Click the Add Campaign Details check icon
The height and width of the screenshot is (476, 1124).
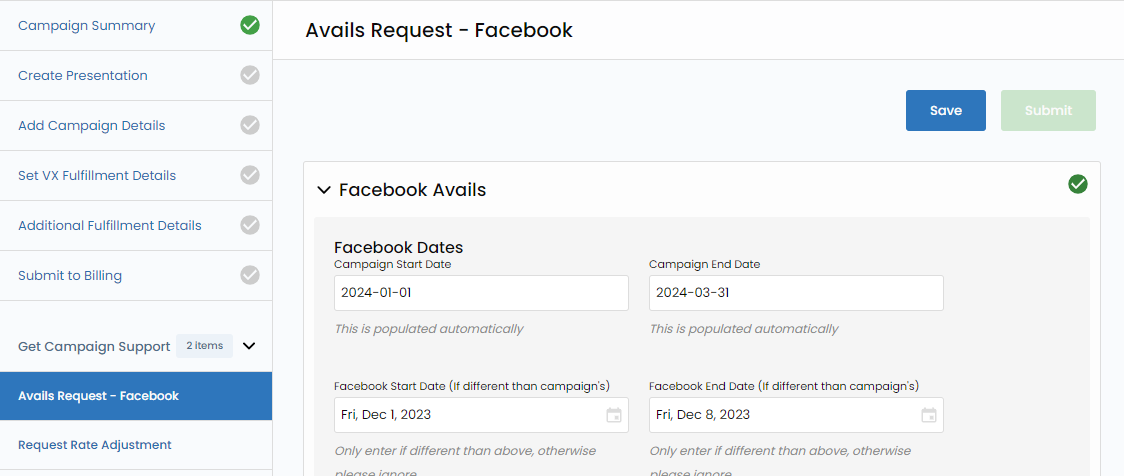tap(250, 125)
